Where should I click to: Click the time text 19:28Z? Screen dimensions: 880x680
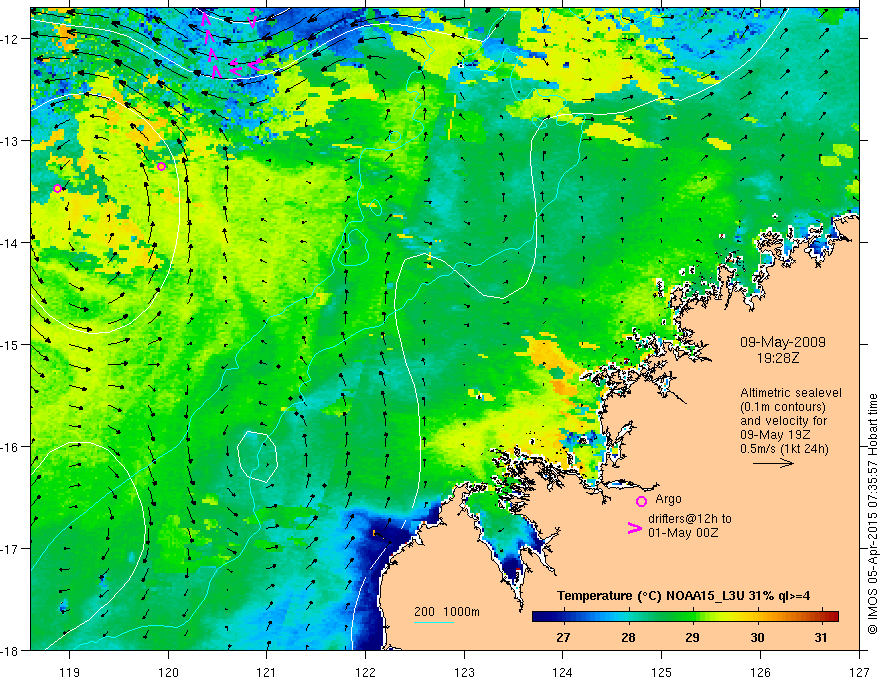(x=778, y=357)
